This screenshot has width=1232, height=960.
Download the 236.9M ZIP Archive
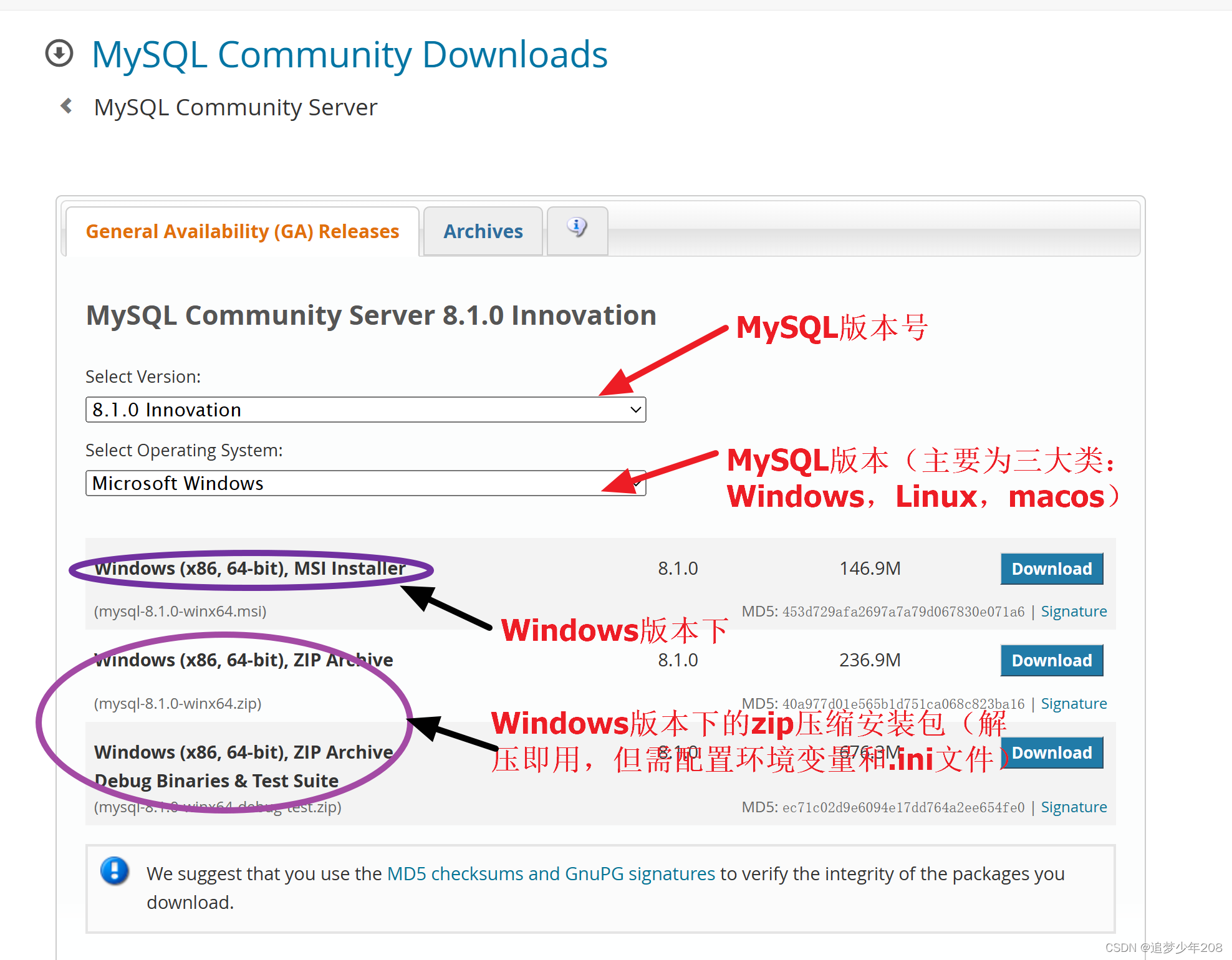pyautogui.click(x=1051, y=660)
